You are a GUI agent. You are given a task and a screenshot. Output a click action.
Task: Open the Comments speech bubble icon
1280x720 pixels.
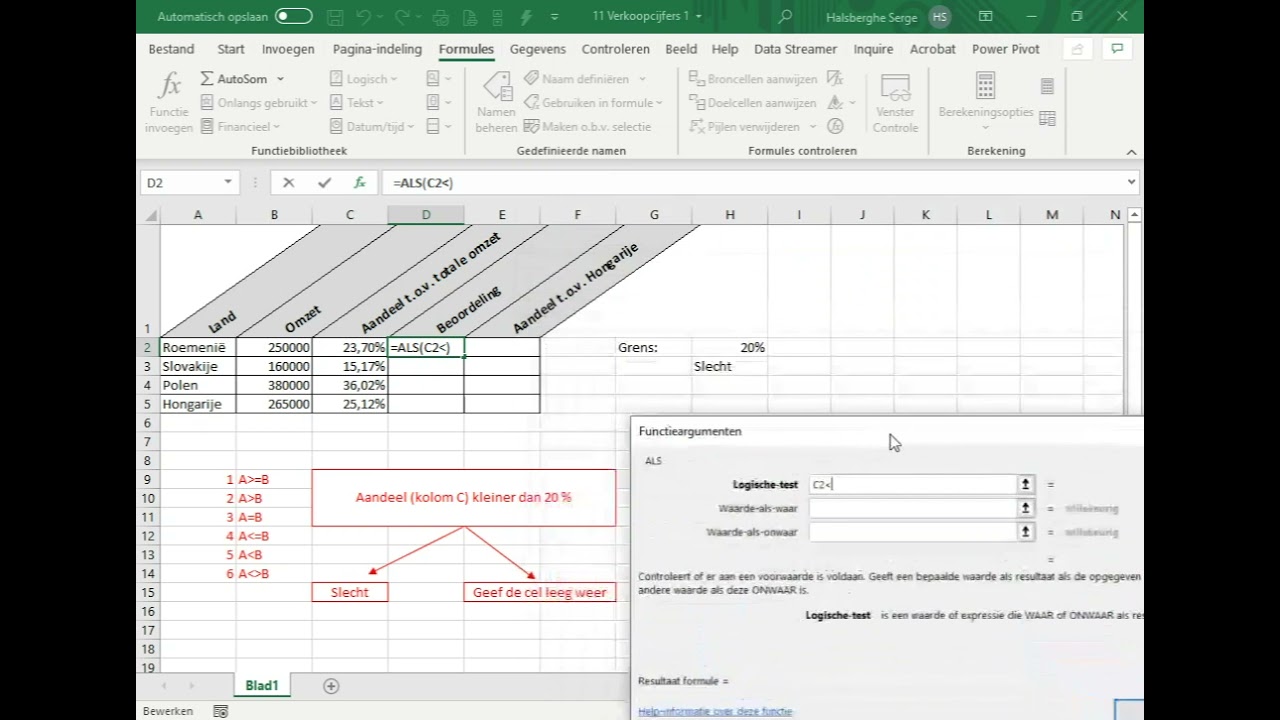[x=1117, y=49]
